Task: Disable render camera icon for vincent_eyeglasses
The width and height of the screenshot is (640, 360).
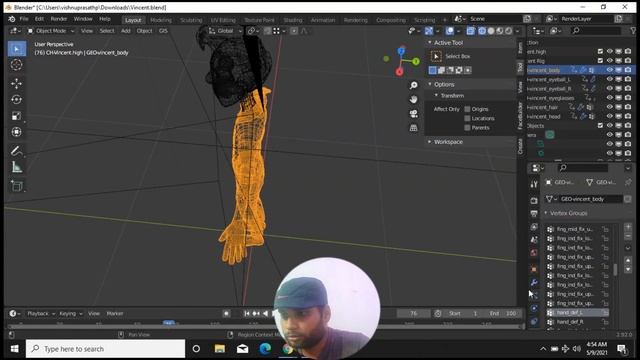Action: tap(628, 98)
